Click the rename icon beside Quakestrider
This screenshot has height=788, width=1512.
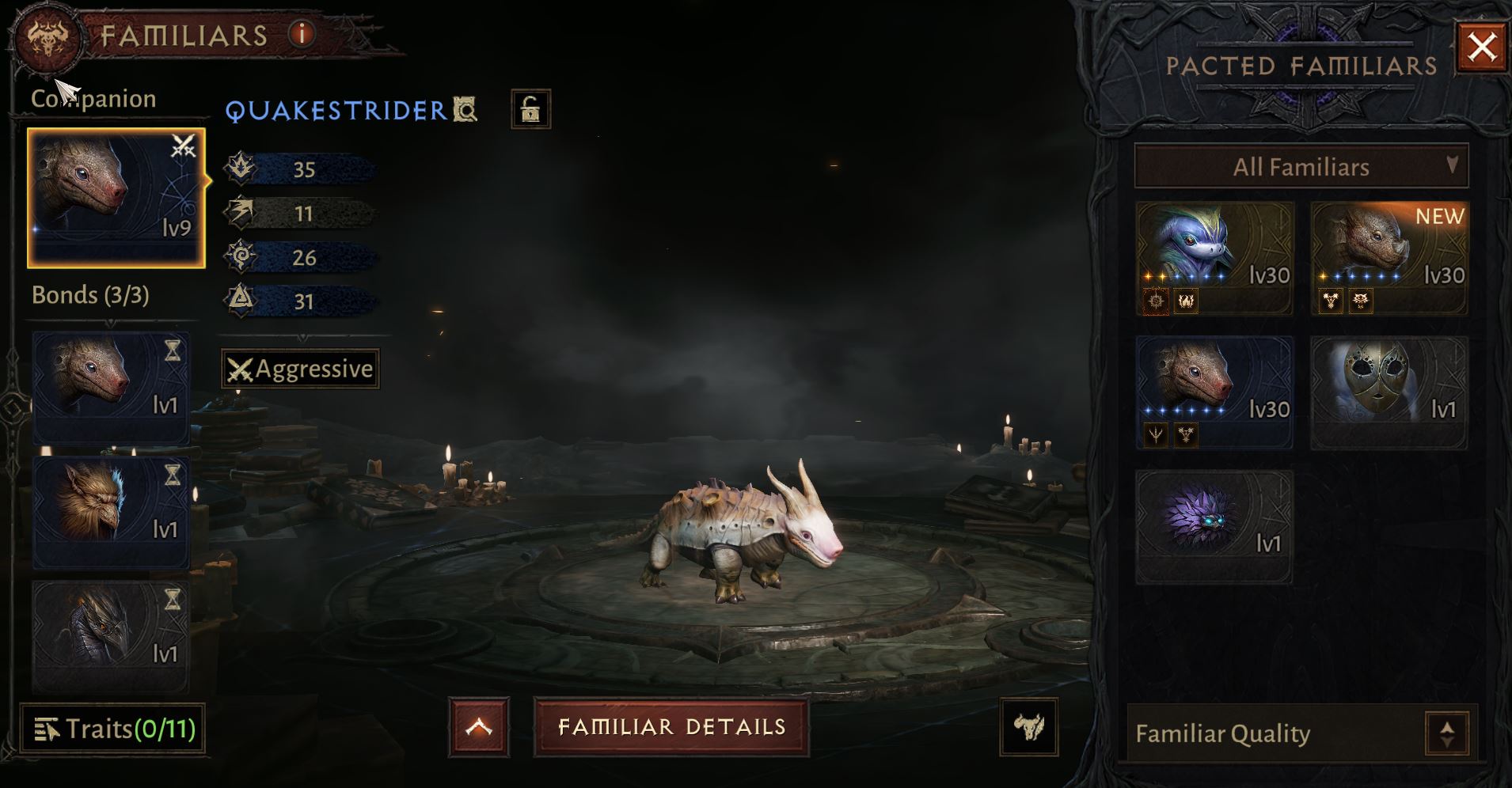click(x=465, y=110)
